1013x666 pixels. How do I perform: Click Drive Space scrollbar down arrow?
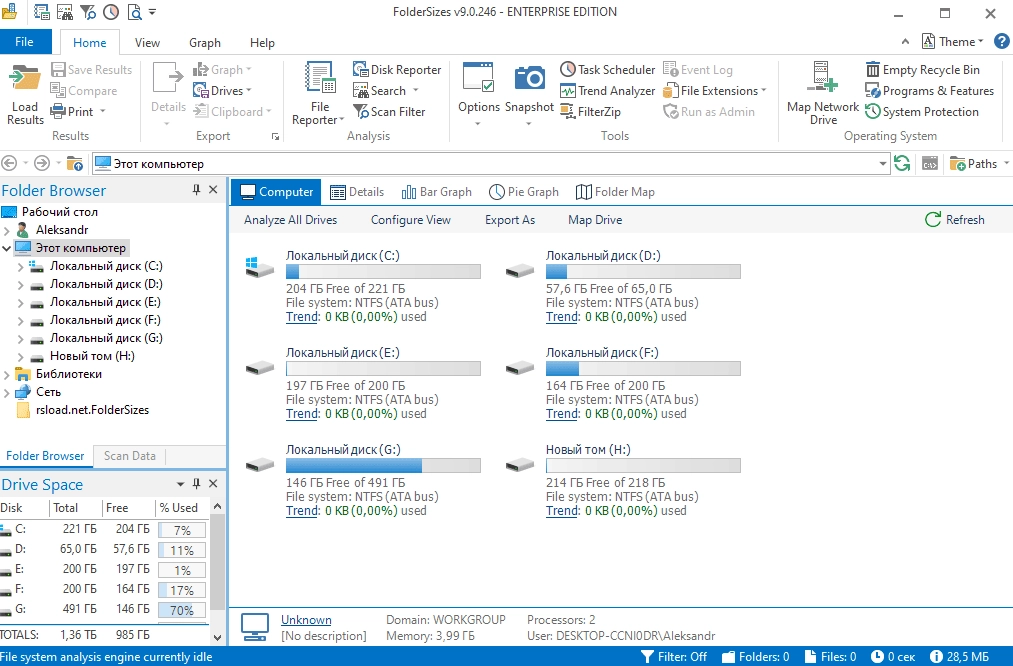click(217, 637)
